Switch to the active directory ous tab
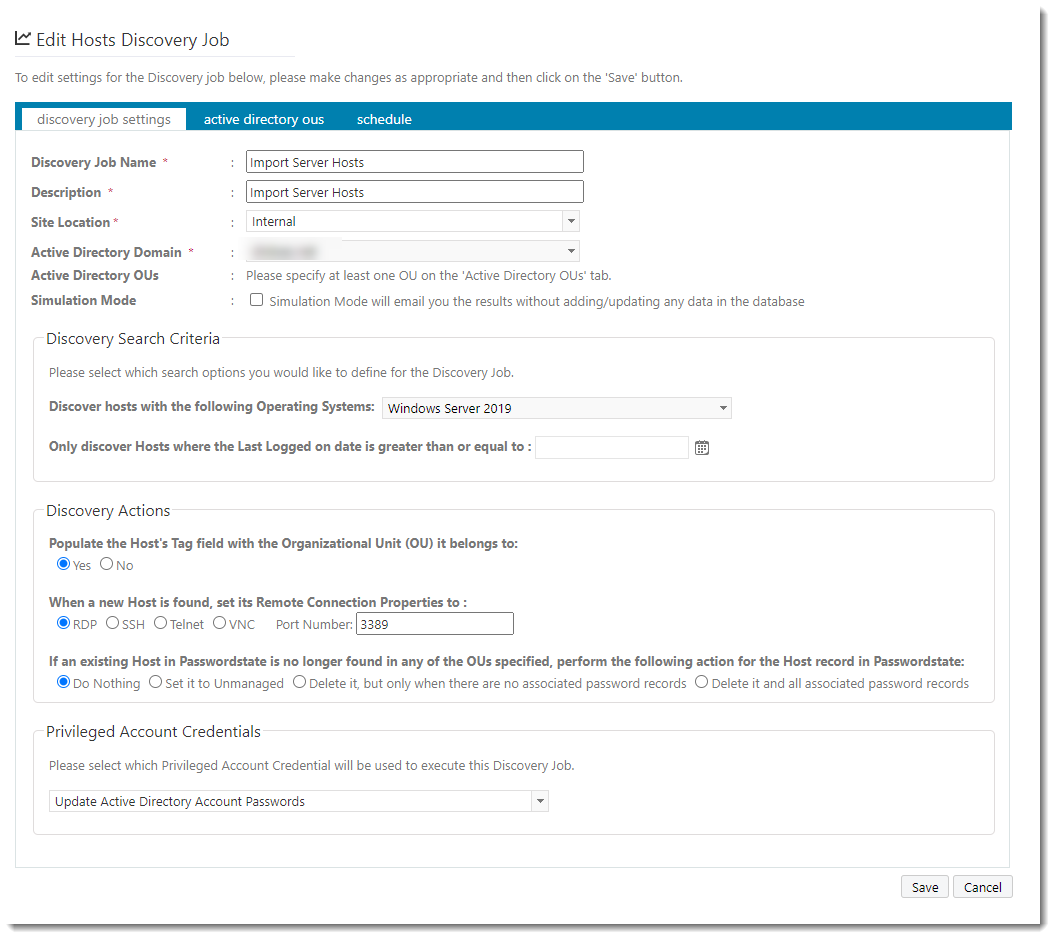Screen dimensions: 1055x939 [264, 119]
